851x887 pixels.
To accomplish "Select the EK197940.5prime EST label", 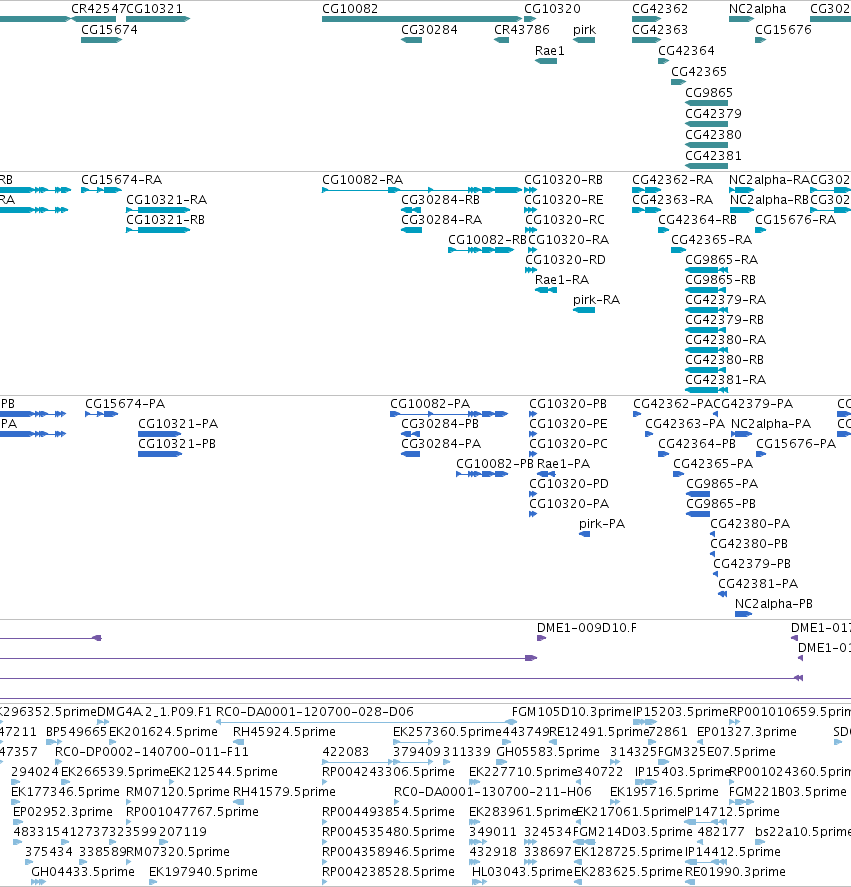I will pos(203,872).
